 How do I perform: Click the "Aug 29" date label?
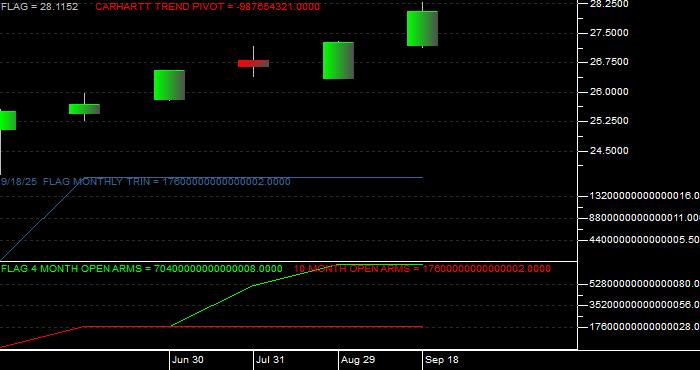point(358,360)
